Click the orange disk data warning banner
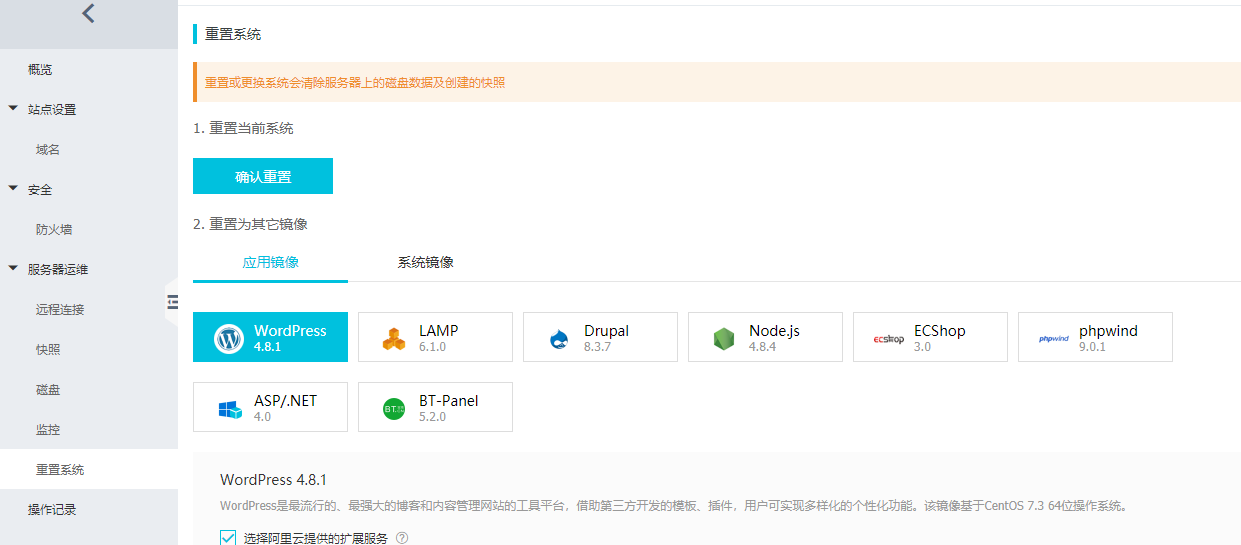1241x545 pixels. point(717,82)
